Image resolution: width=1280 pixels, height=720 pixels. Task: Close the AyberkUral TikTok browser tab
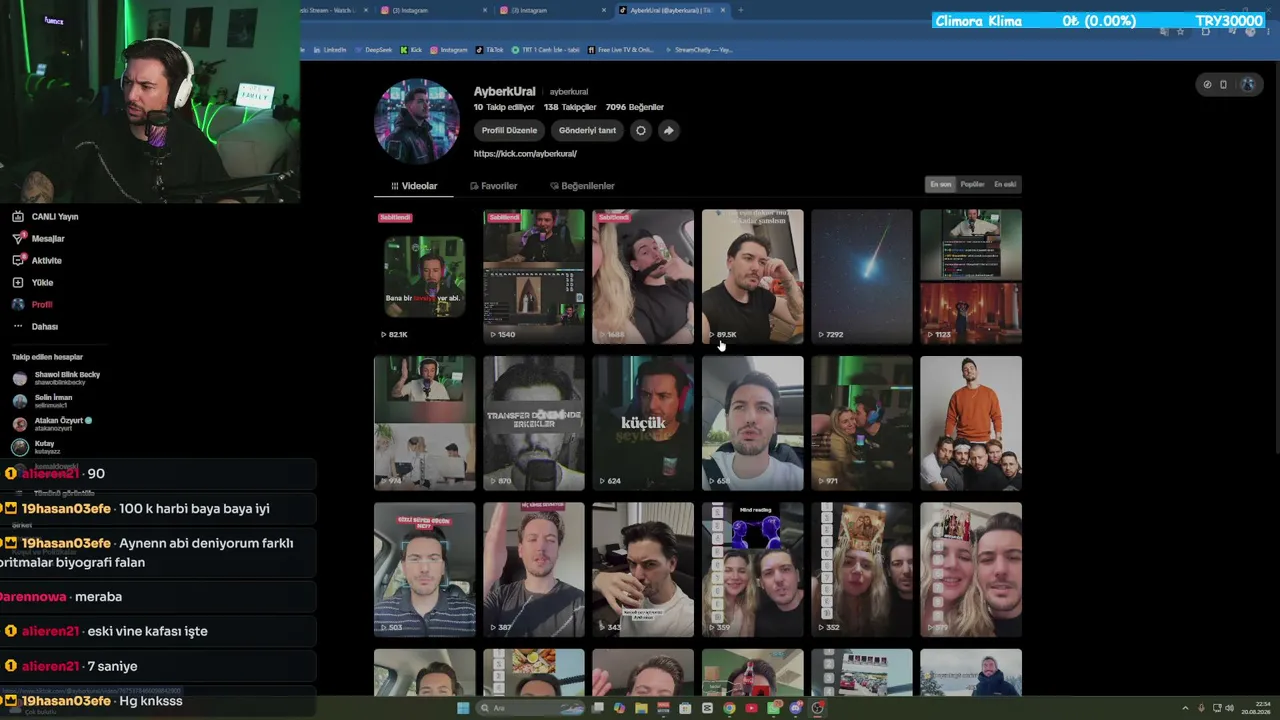pos(723,10)
